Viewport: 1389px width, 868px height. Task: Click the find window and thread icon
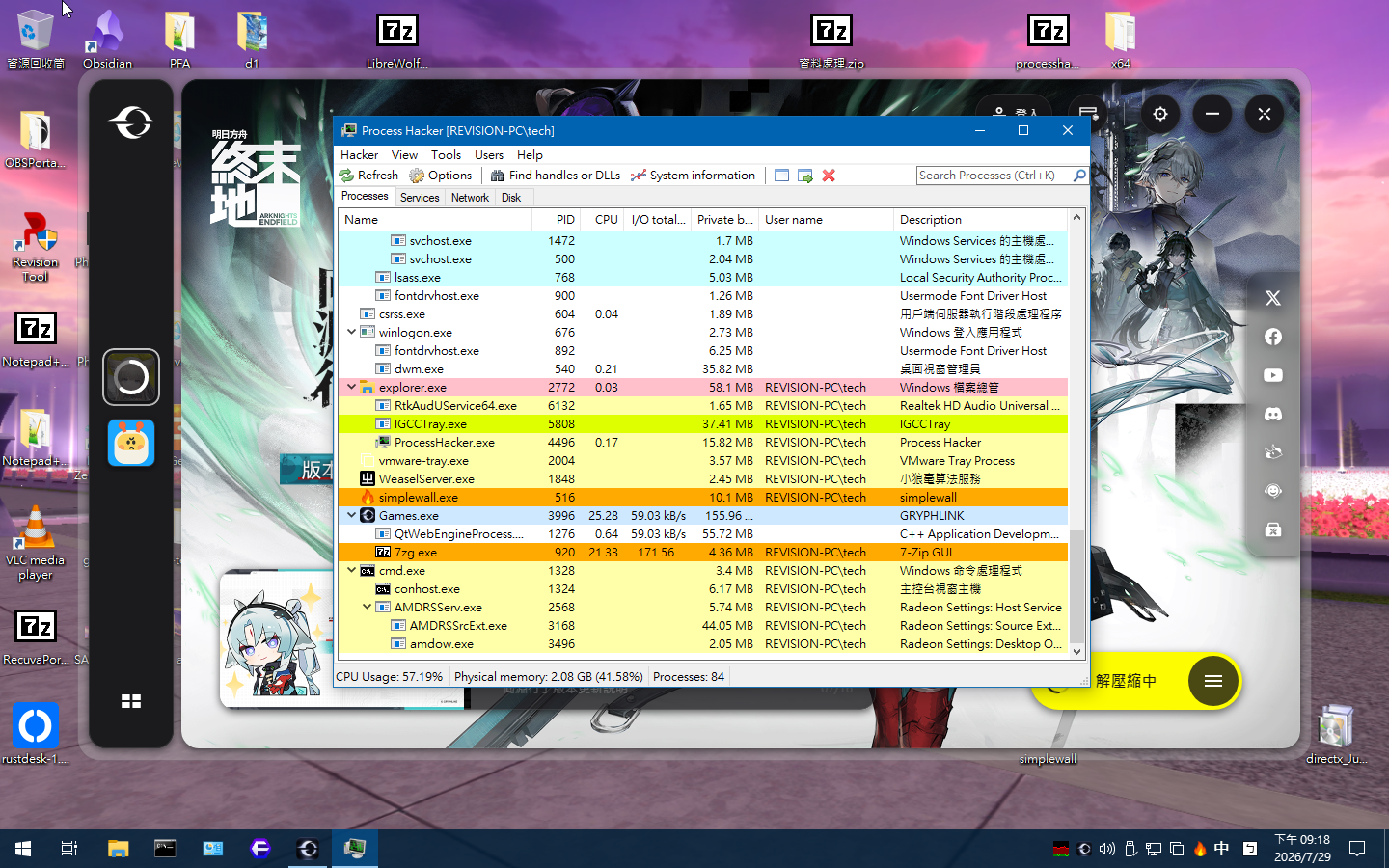click(x=805, y=176)
